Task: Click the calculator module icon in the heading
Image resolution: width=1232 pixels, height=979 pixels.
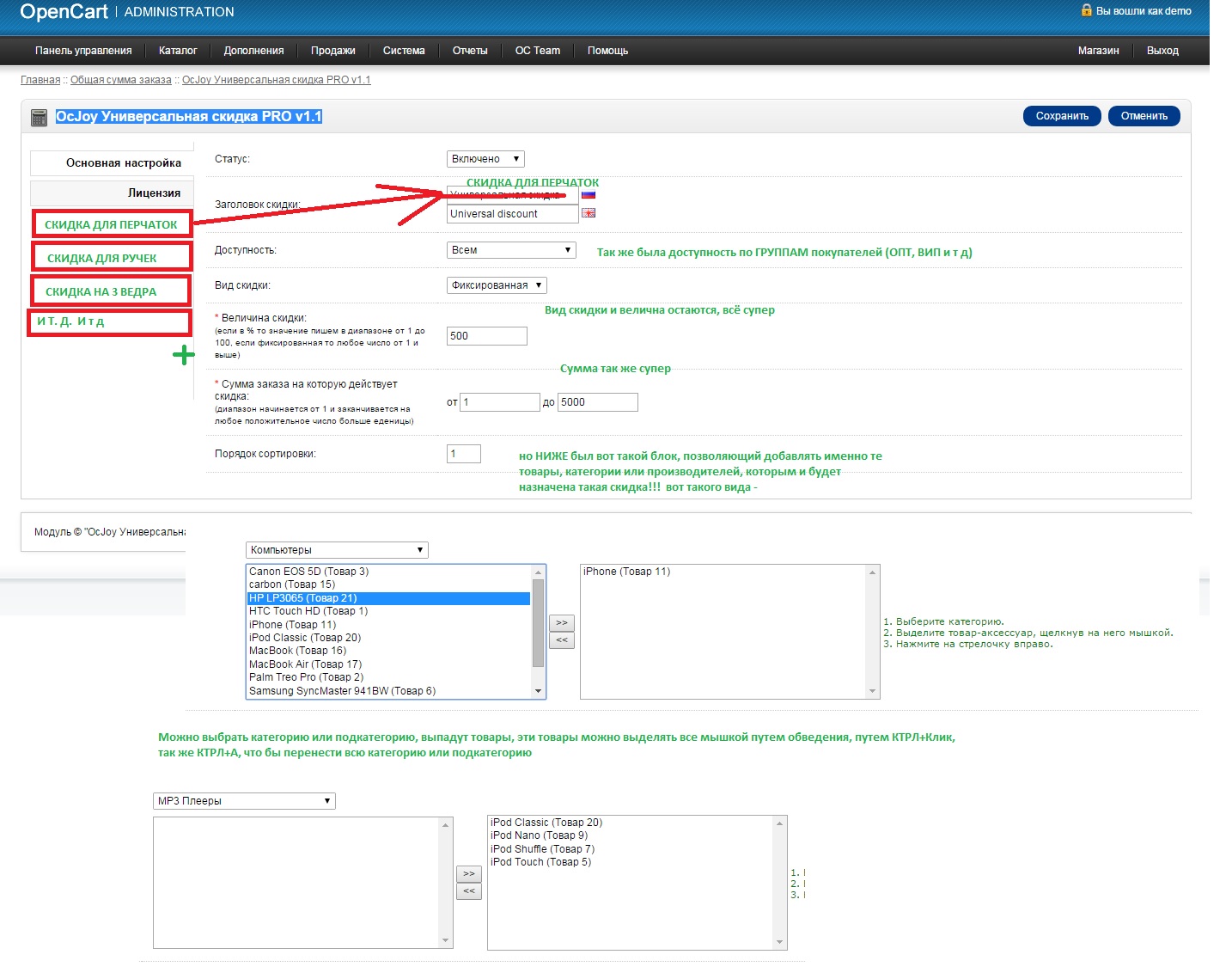Action: tap(39, 118)
